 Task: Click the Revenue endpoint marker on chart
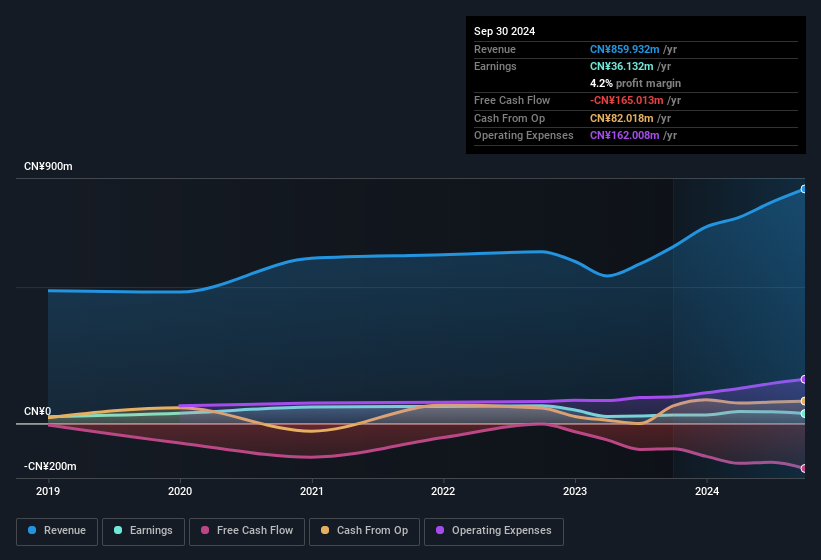coord(804,189)
